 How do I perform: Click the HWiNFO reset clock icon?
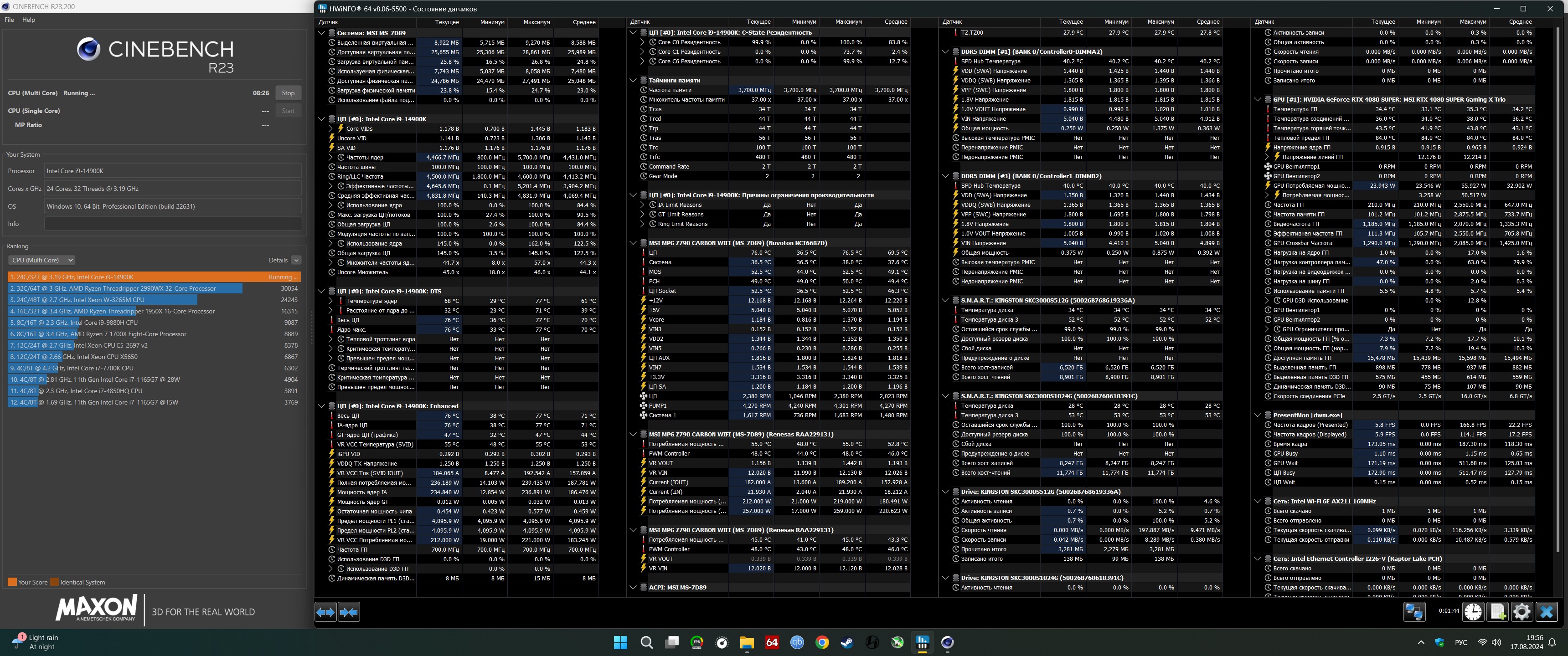click(1473, 611)
